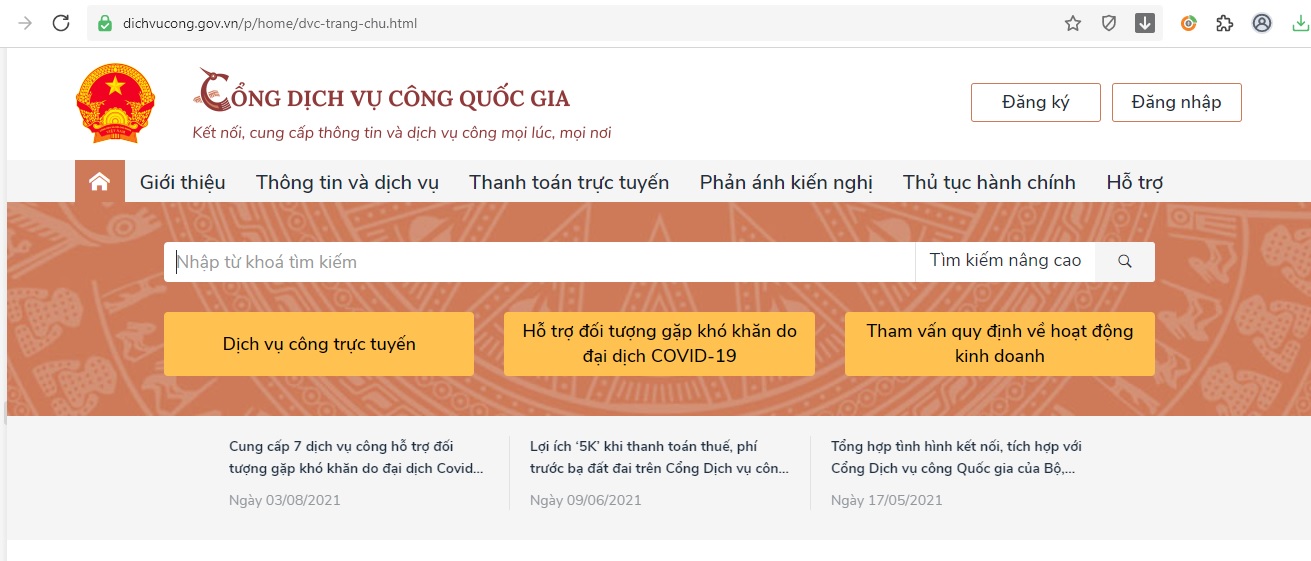Open the Giới thiệu menu item
Viewport: 1311px width, 561px height.
(183, 182)
